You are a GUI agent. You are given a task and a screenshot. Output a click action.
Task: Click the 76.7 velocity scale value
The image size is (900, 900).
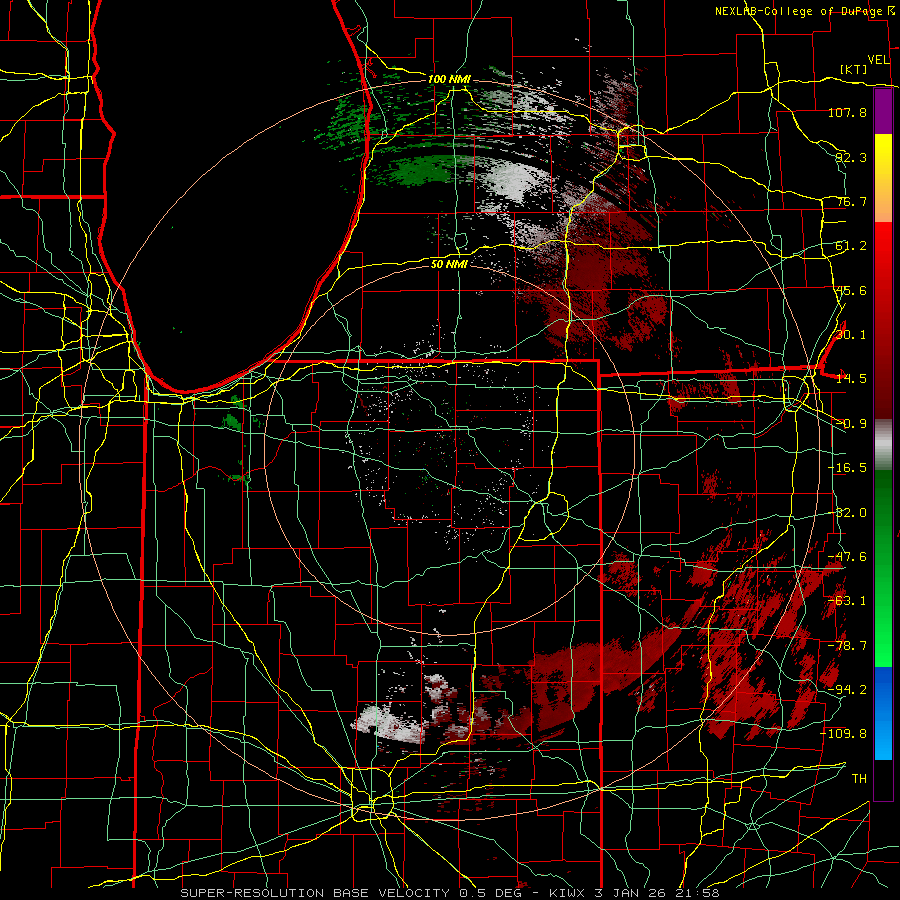pos(851,201)
